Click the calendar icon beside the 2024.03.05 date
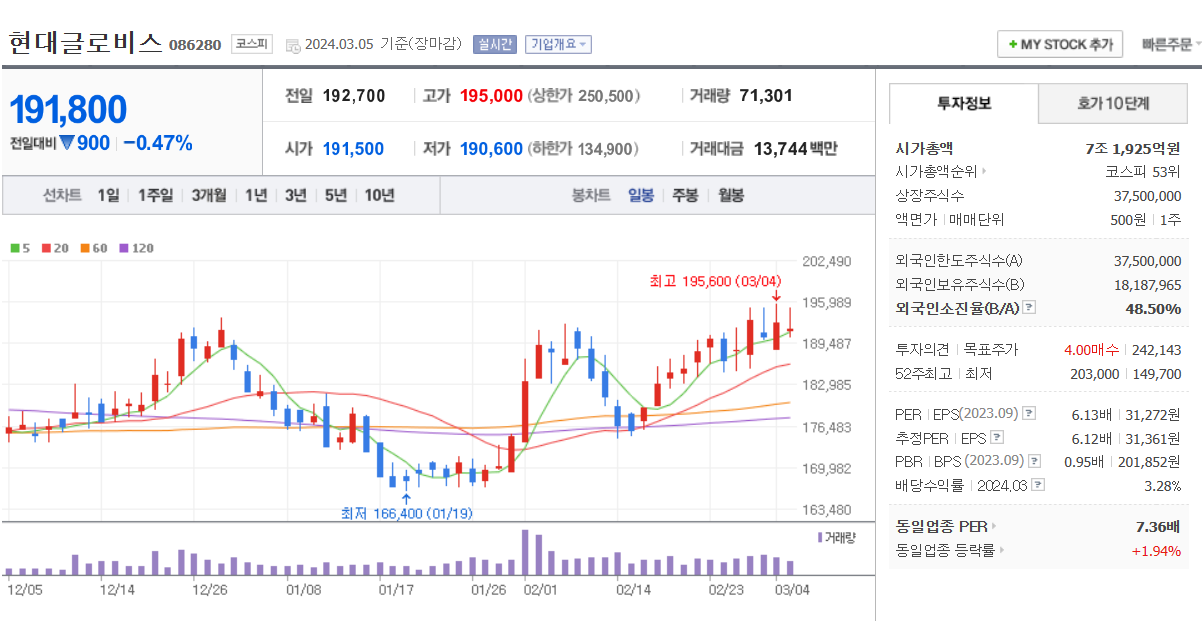Screen dimensions: 1203x621 click(x=292, y=45)
